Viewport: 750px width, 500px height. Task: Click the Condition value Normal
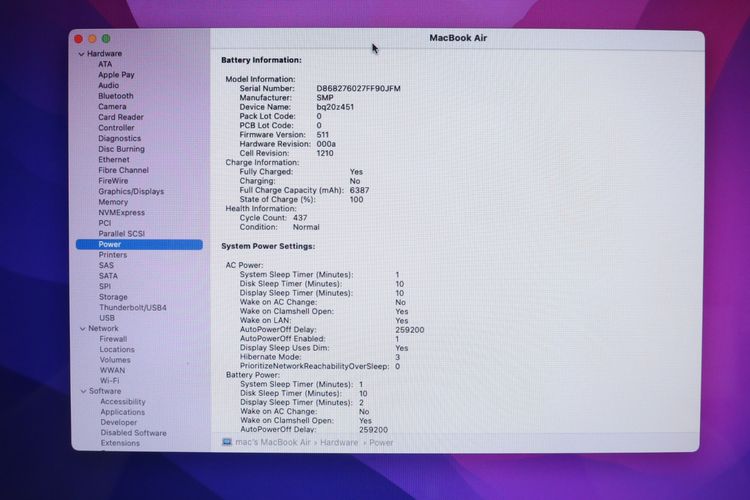point(306,227)
